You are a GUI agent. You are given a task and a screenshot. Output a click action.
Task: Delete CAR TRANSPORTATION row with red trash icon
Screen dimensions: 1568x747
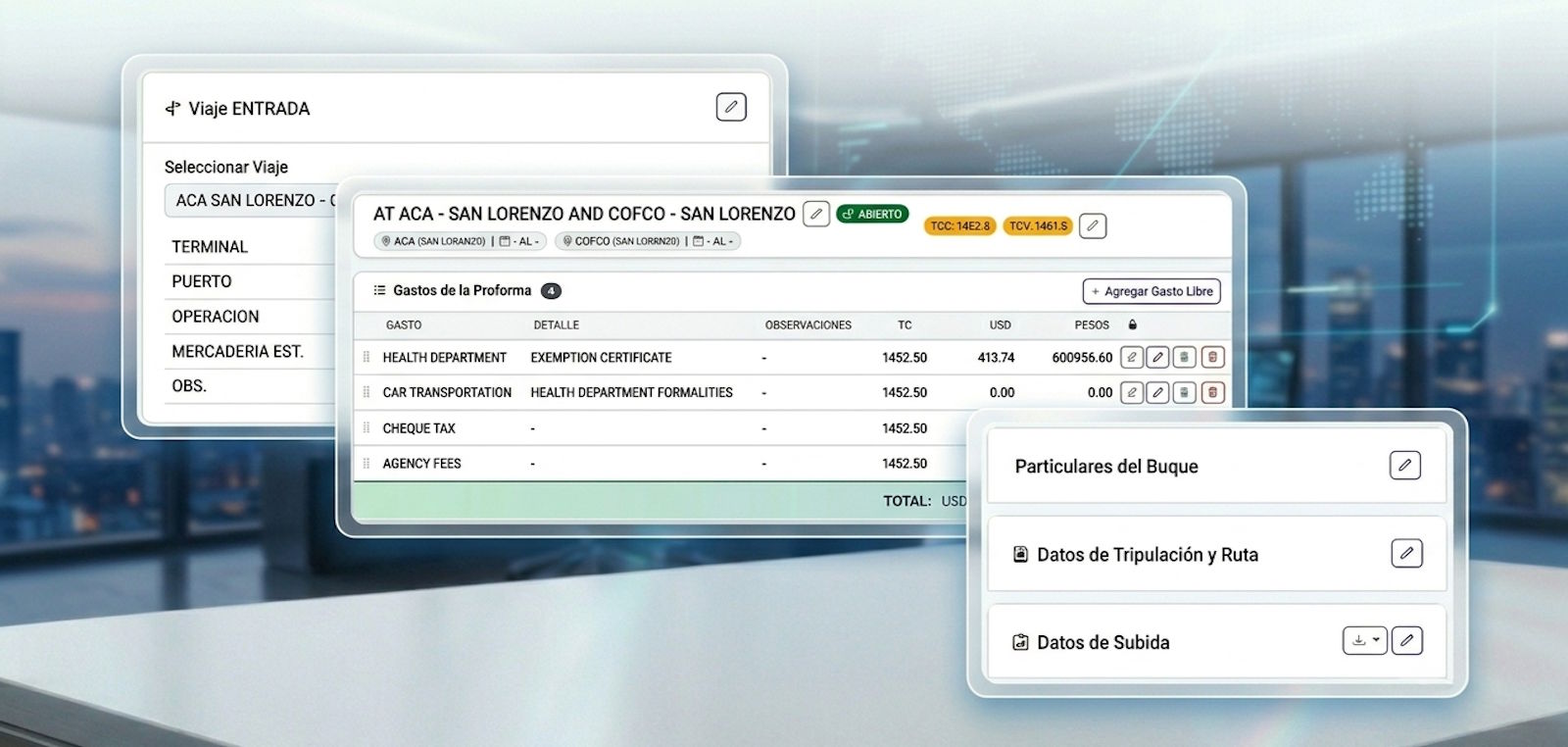point(1212,392)
